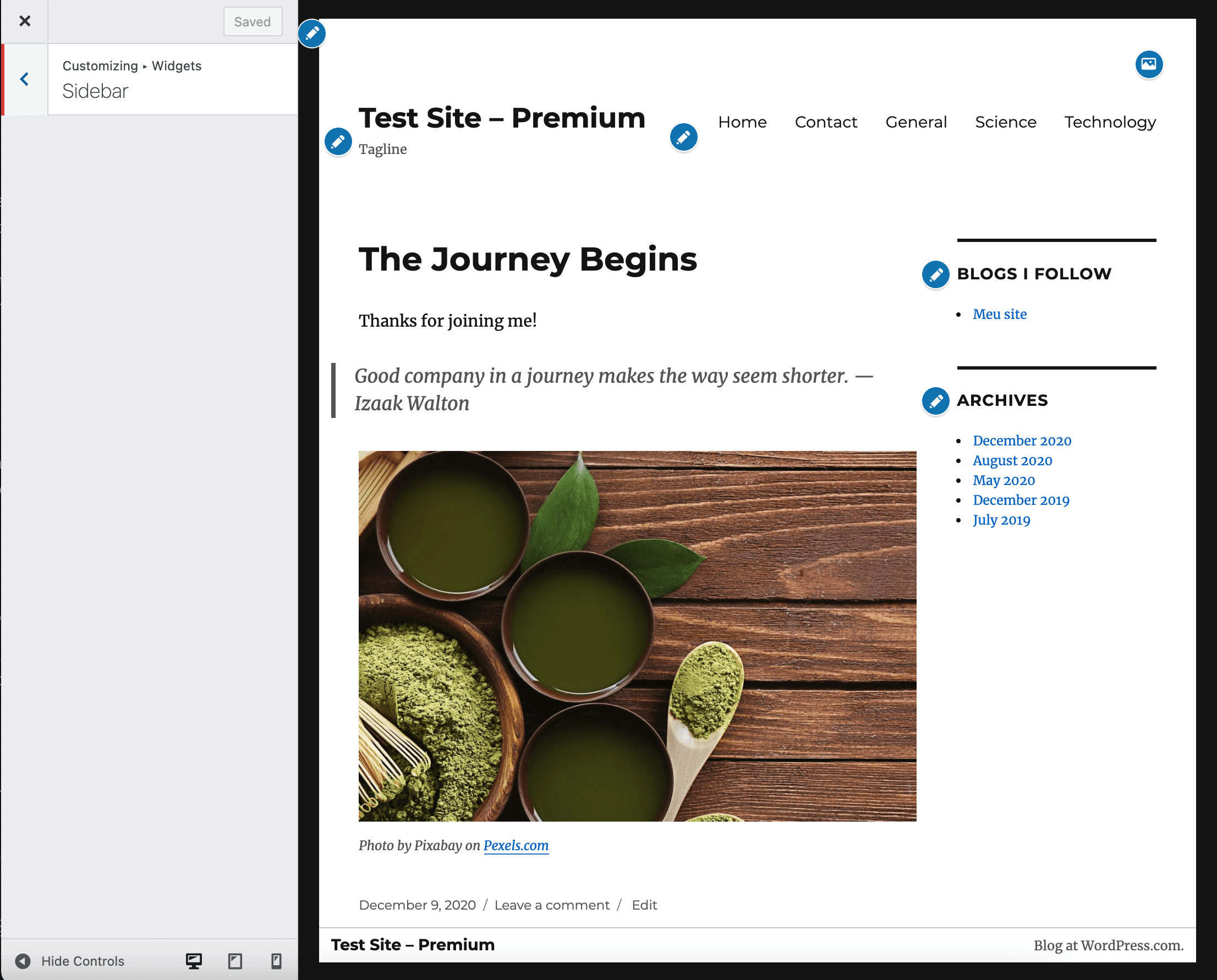The image size is (1217, 980).
Task: Click Blog at WordPress.com footer link
Action: click(x=1108, y=945)
